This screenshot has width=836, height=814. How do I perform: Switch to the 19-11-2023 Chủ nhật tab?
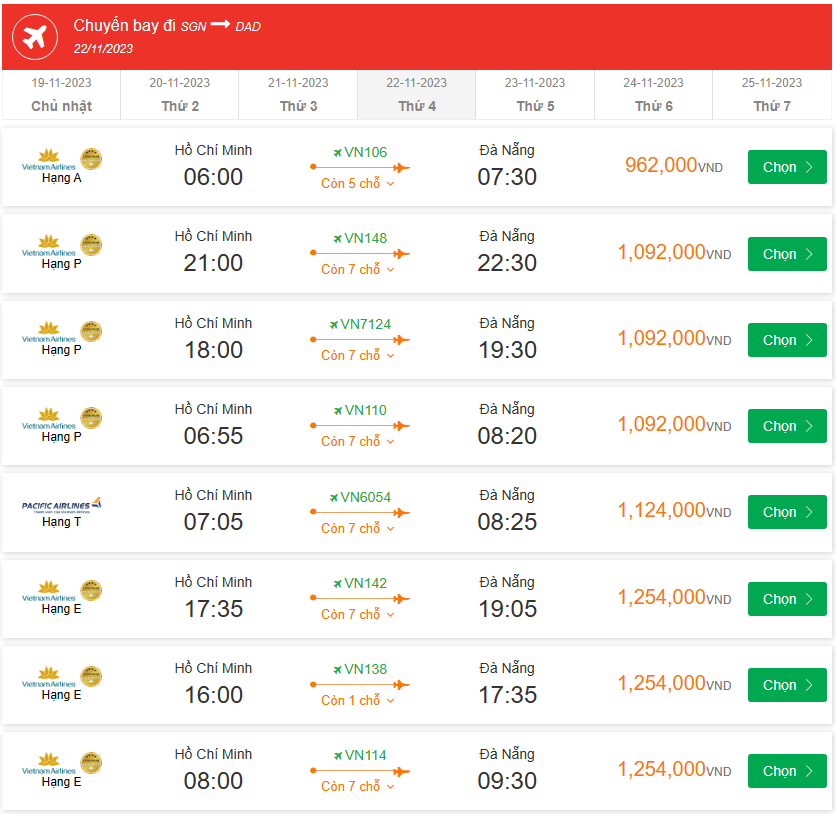point(61,95)
